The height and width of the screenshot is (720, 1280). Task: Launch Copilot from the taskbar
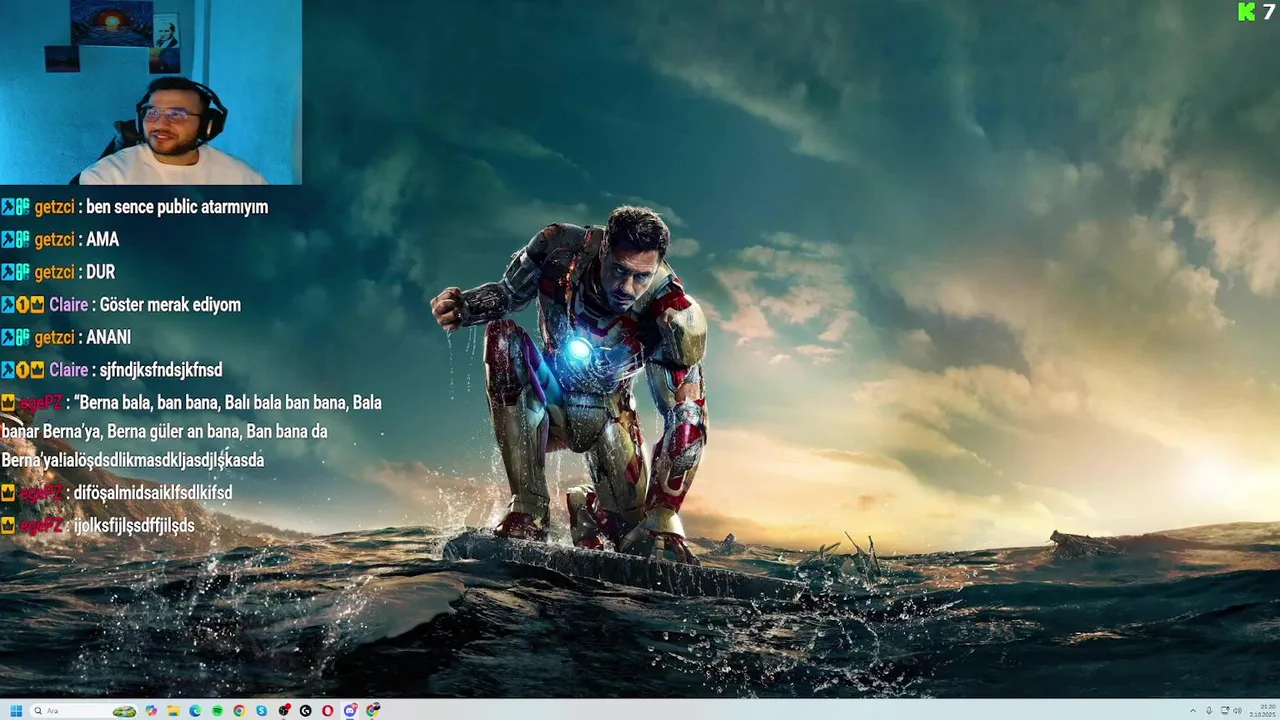[x=151, y=711]
